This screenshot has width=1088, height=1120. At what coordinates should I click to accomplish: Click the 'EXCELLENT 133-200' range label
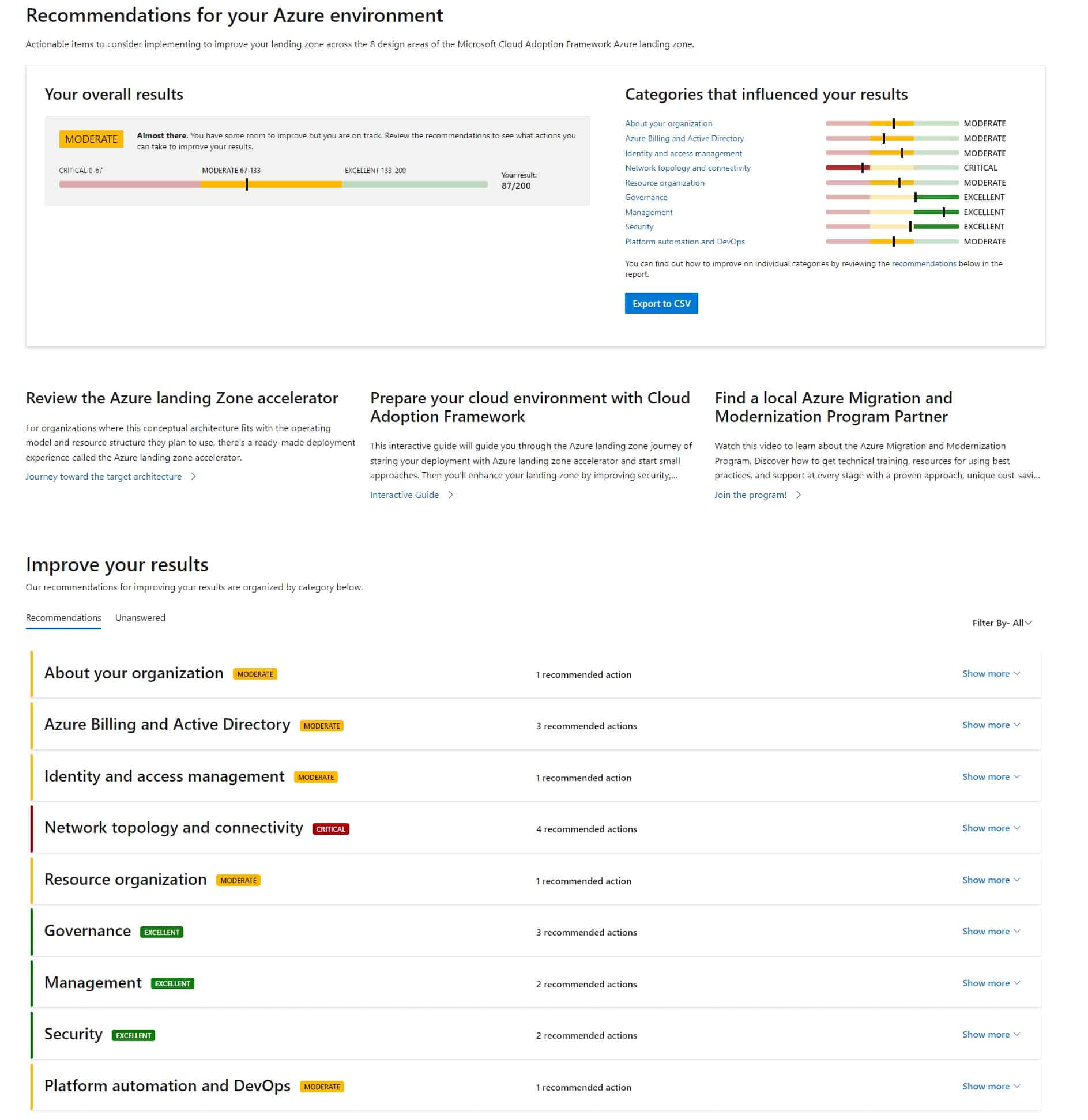(x=375, y=170)
